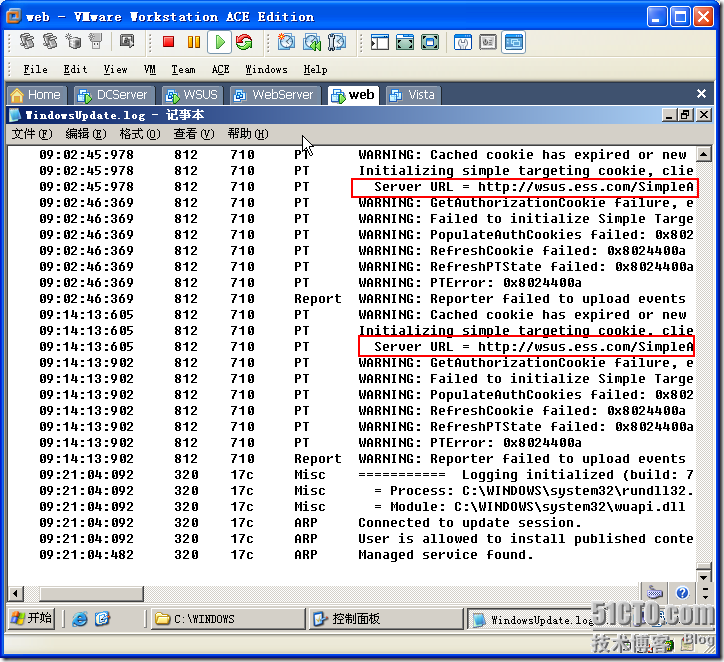Click the toolbar options chevron near tray

pyautogui.click(x=706, y=594)
